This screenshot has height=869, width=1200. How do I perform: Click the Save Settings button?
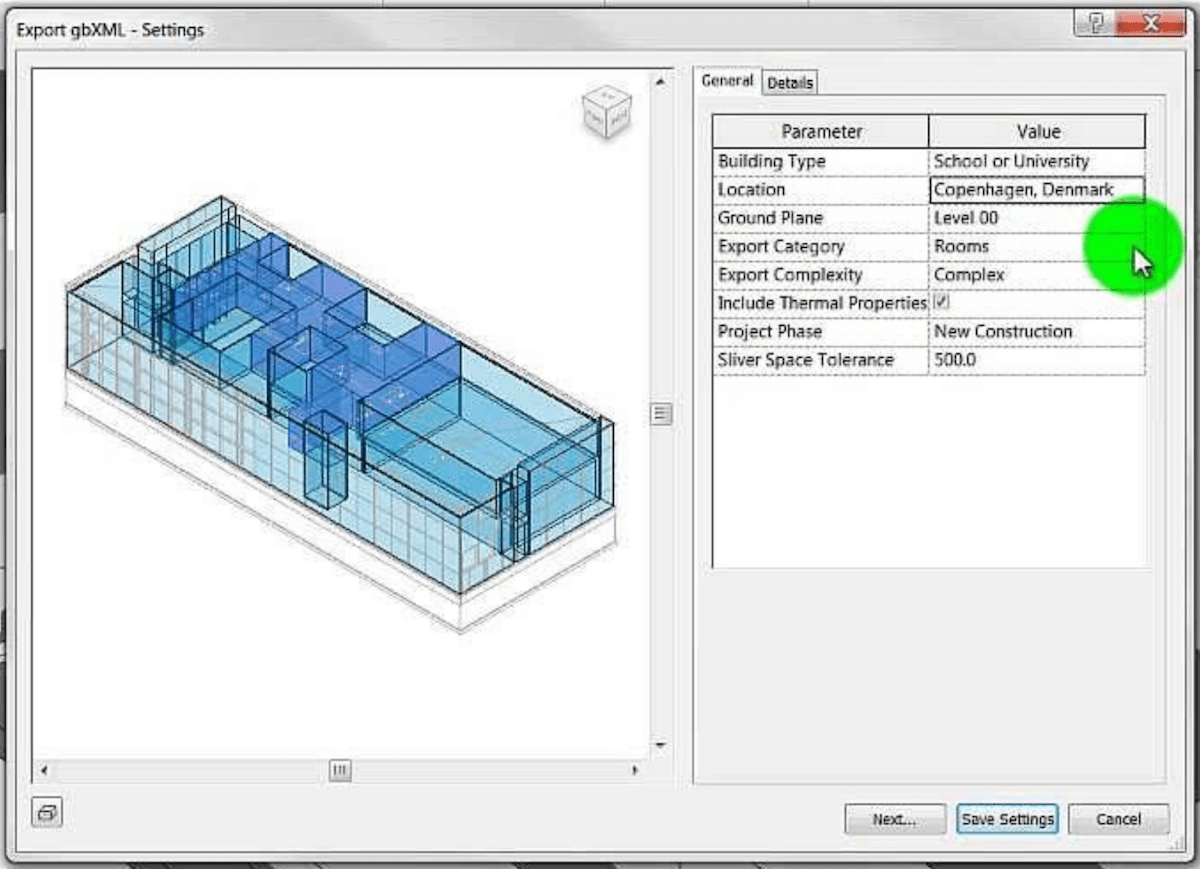(x=1006, y=819)
